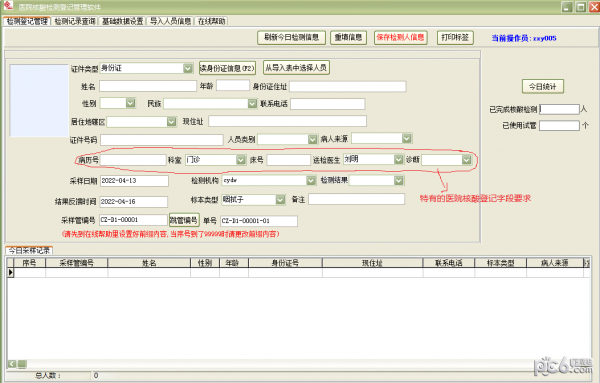Image resolution: width=600 pixels, height=383 pixels.
Task: Click the 床号 input field
Action: pos(289,160)
